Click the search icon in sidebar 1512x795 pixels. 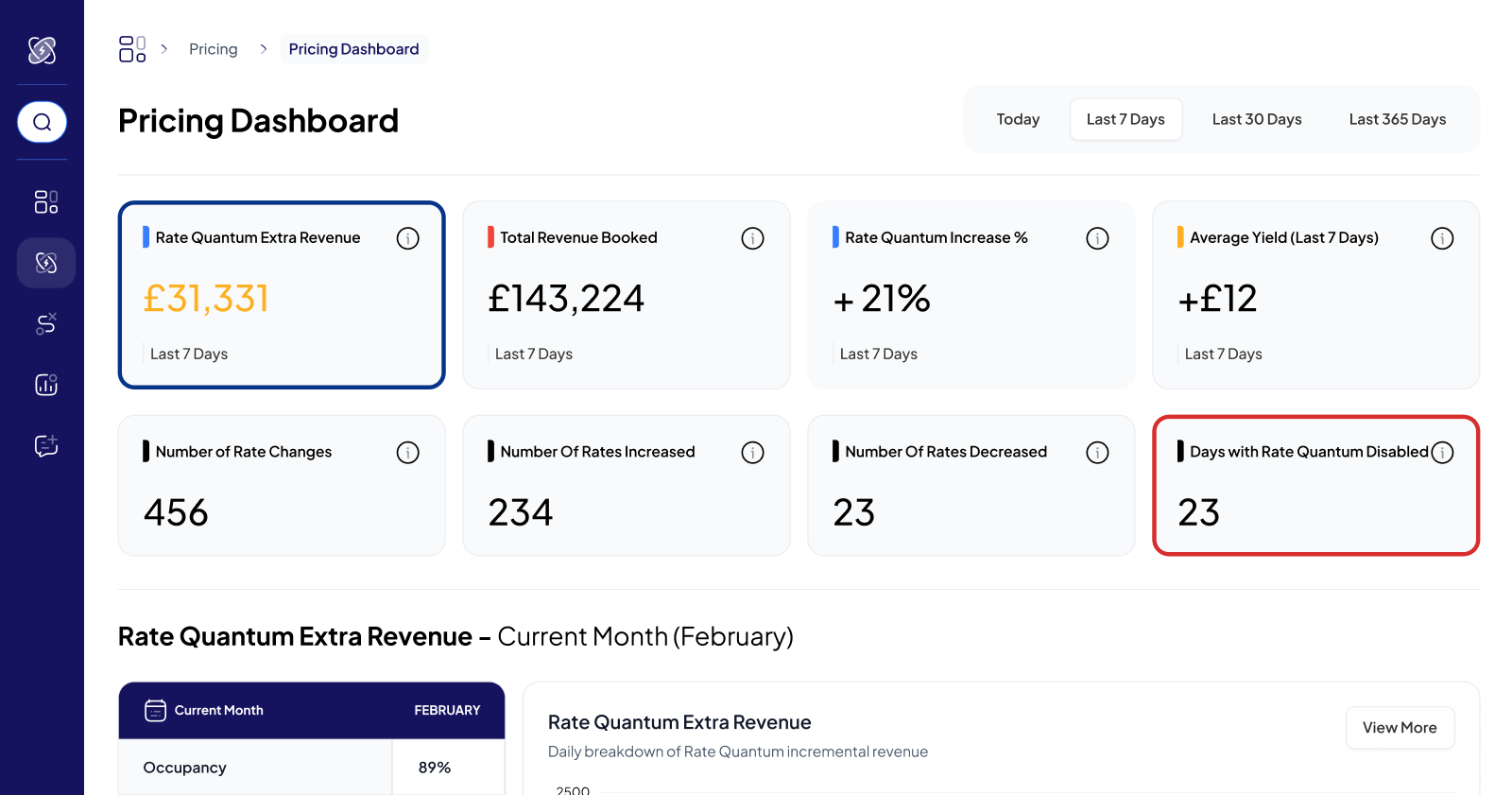click(x=42, y=122)
